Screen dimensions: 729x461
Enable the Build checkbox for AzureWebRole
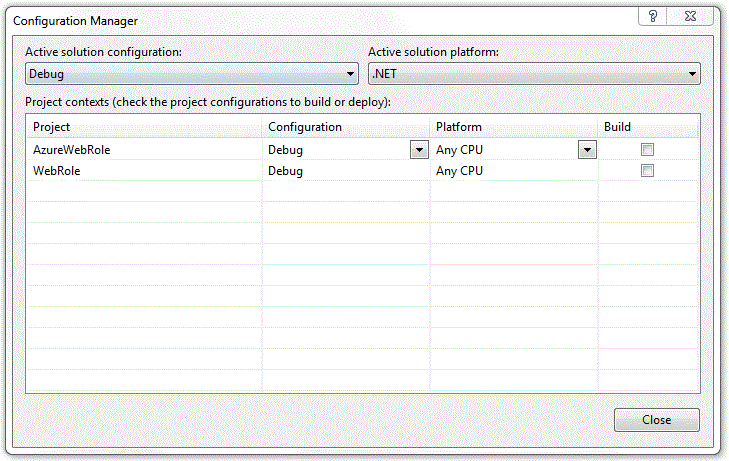click(648, 150)
